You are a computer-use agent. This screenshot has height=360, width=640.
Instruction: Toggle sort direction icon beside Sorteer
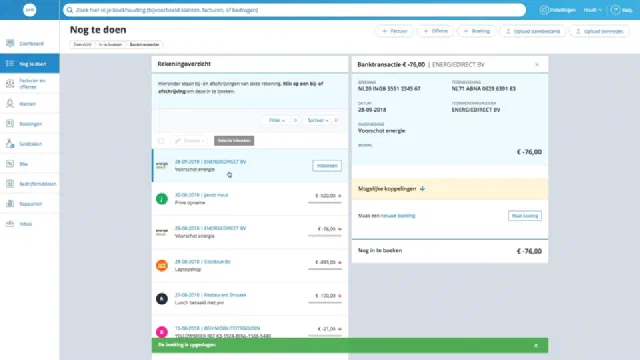pos(336,120)
